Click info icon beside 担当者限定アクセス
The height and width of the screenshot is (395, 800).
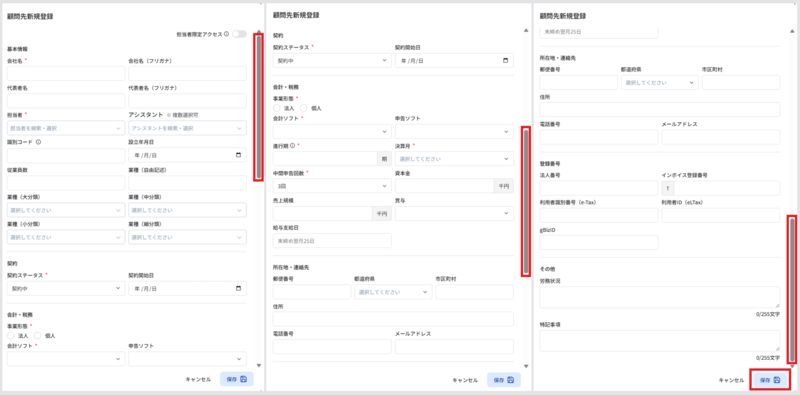click(x=227, y=34)
